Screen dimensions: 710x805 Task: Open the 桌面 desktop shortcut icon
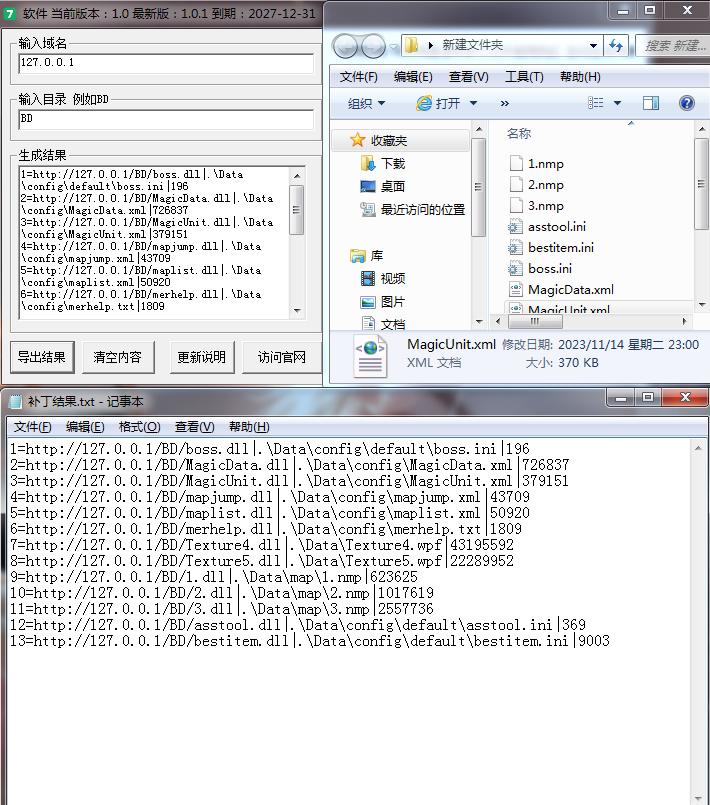pyautogui.click(x=368, y=186)
